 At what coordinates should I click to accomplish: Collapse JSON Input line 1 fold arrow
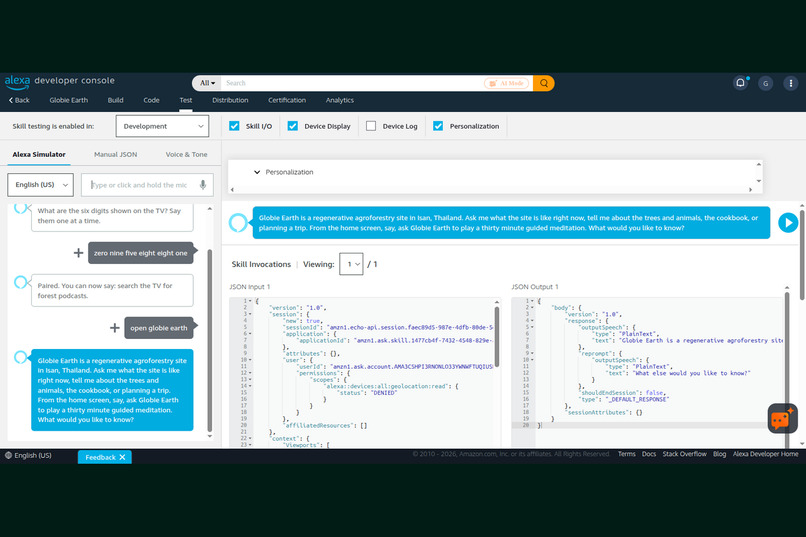click(x=250, y=301)
